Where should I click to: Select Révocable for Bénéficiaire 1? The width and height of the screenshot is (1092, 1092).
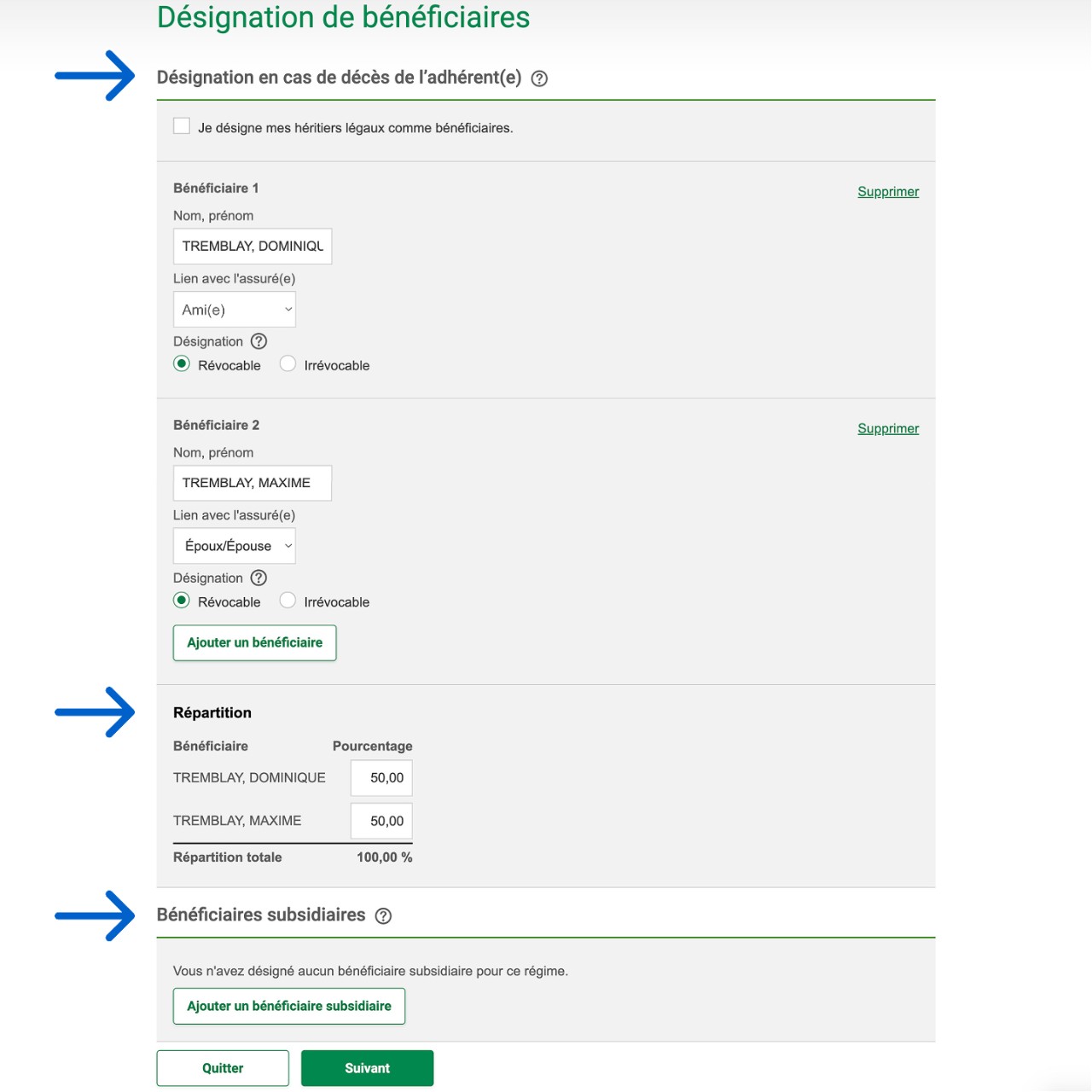tap(182, 364)
